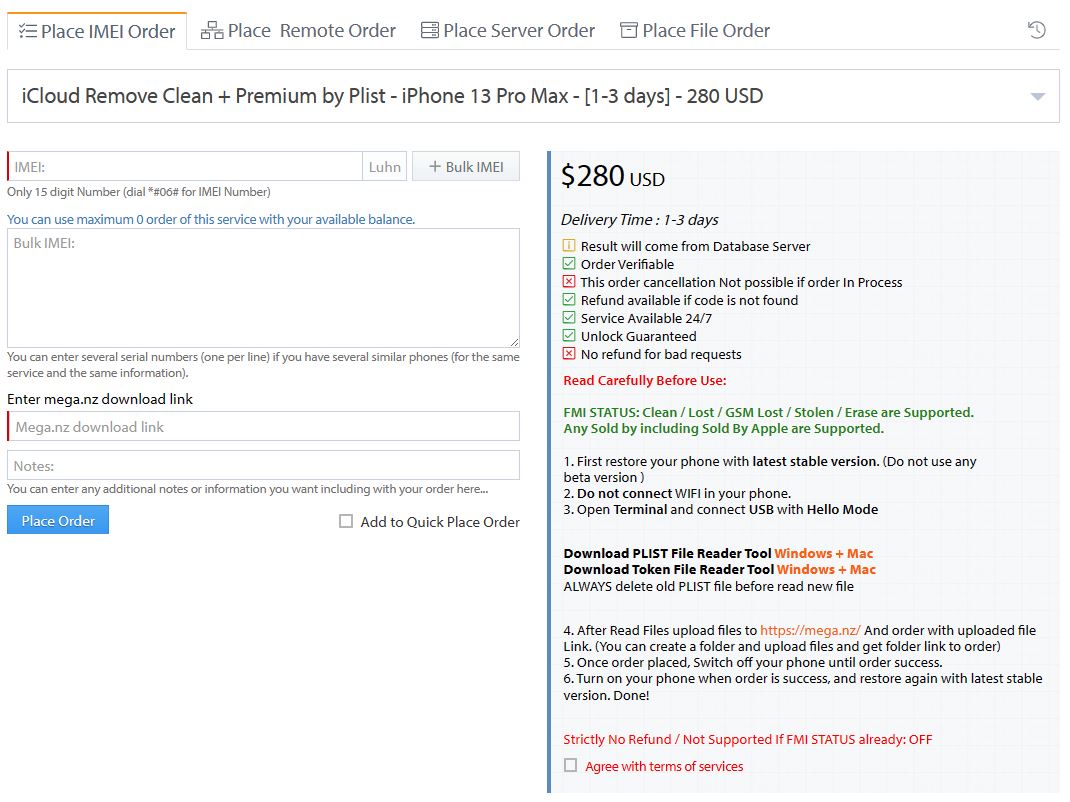Focus the IMEI input field

click(185, 167)
